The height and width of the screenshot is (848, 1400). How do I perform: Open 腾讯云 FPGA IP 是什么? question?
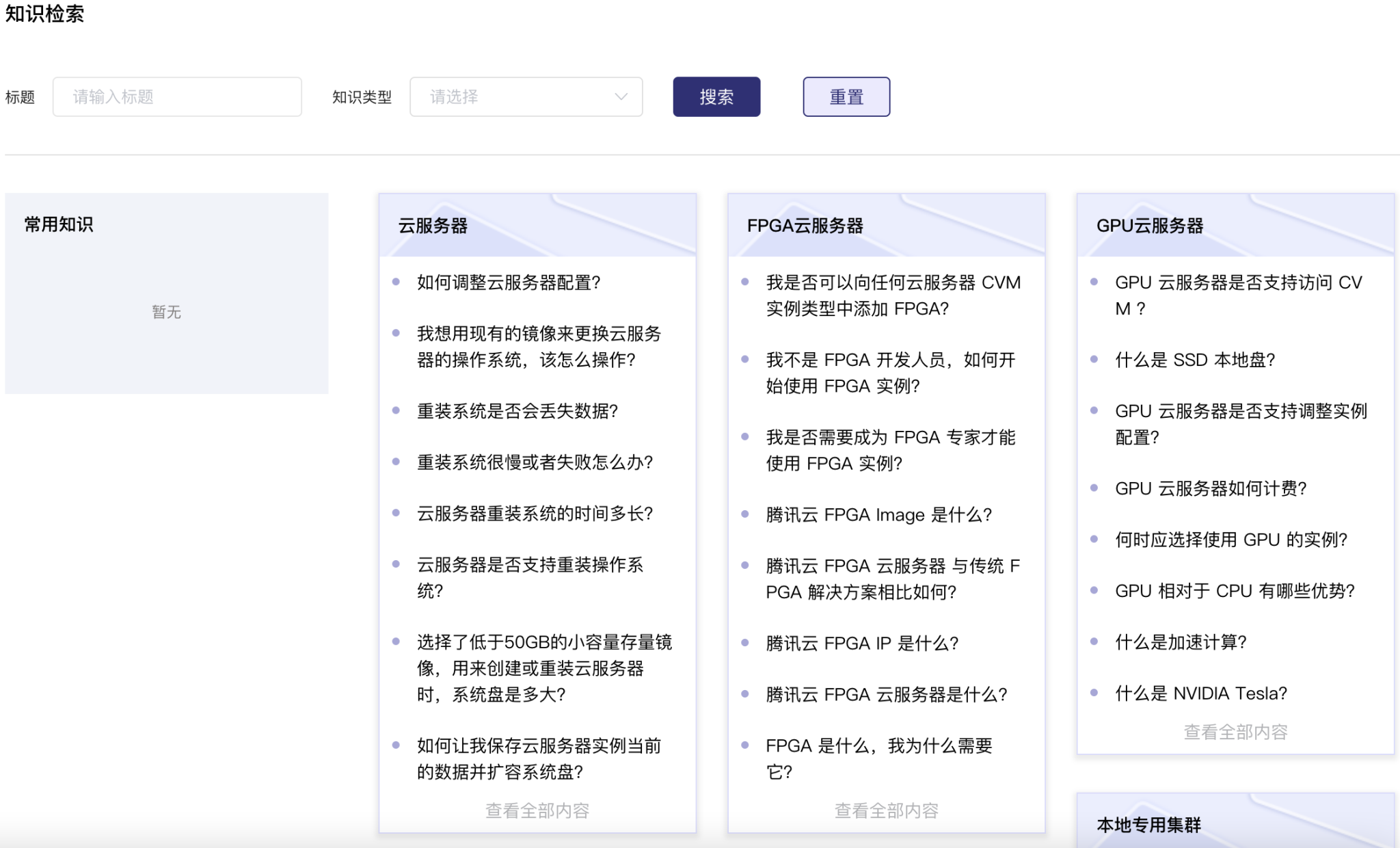[862, 644]
